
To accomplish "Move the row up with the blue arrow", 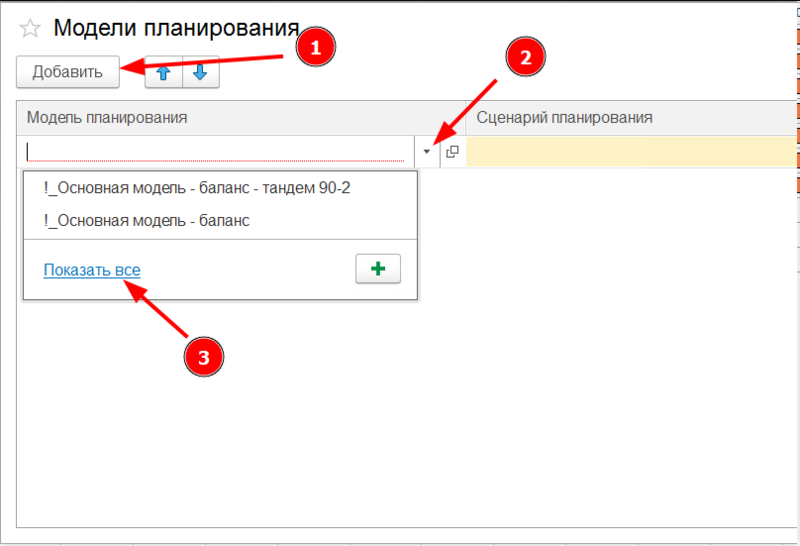I will coord(163,72).
